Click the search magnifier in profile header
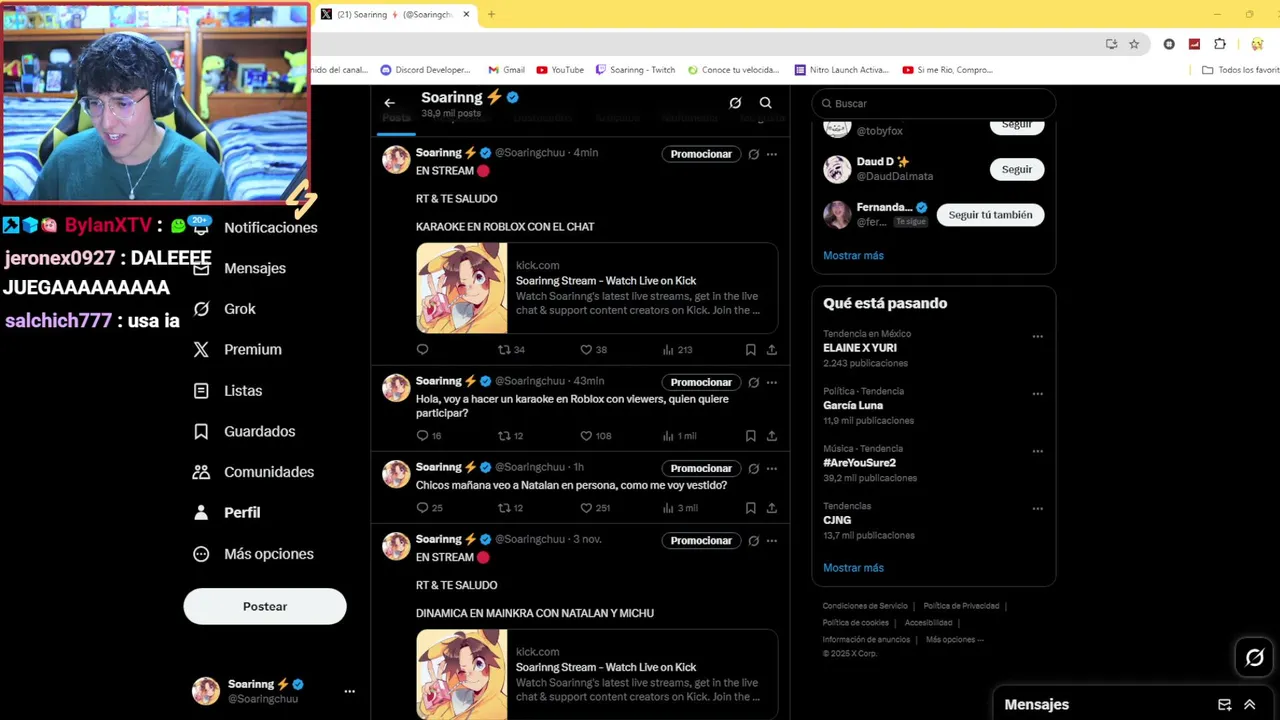This screenshot has height=720, width=1280. (x=765, y=103)
